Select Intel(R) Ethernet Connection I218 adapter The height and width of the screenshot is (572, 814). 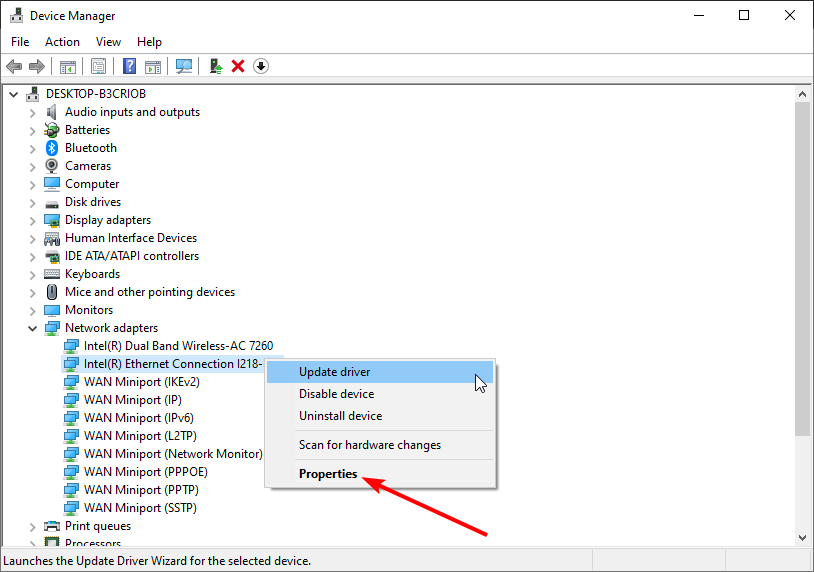[x=172, y=364]
